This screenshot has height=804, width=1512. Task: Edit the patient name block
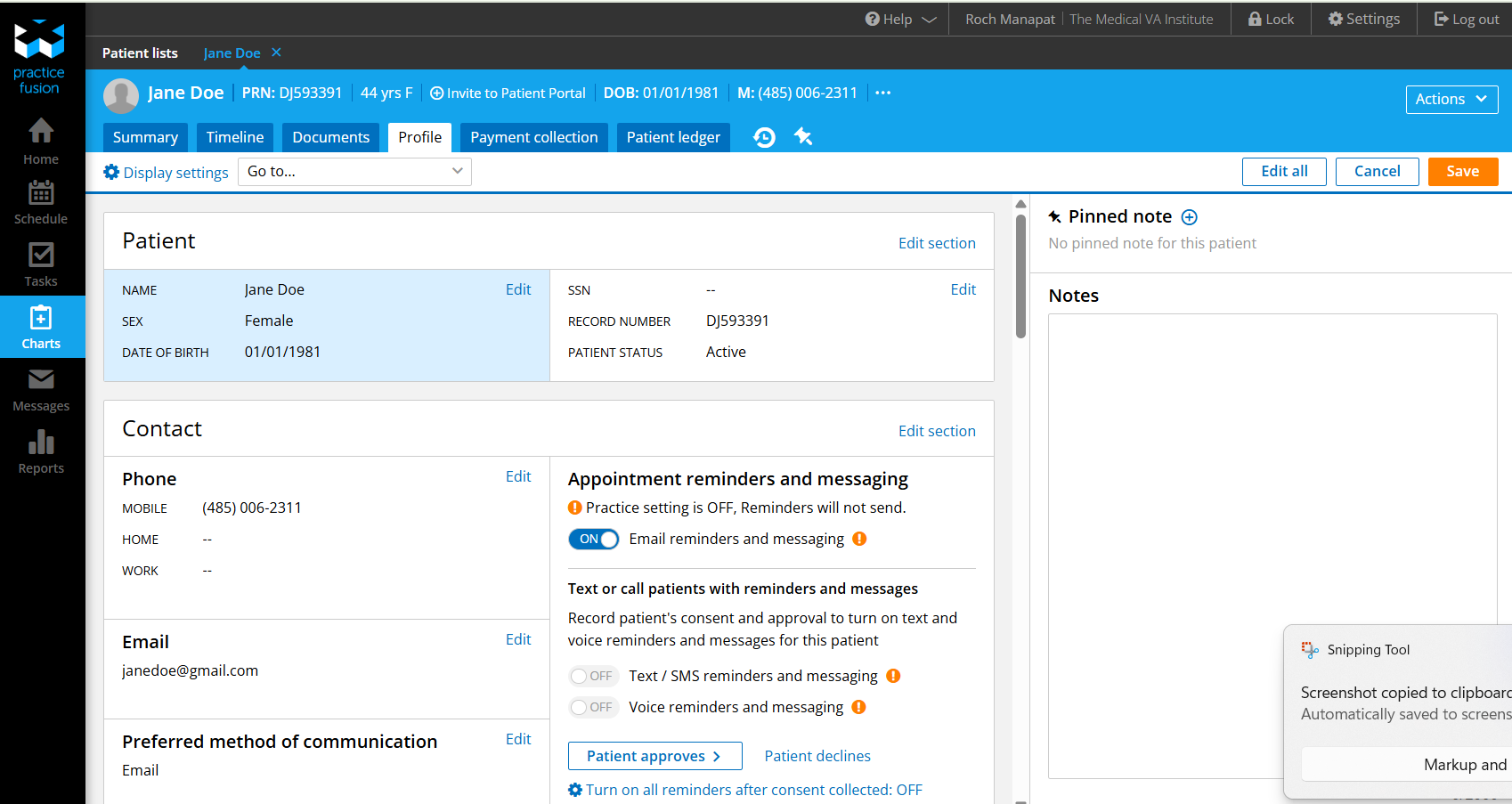(x=518, y=289)
